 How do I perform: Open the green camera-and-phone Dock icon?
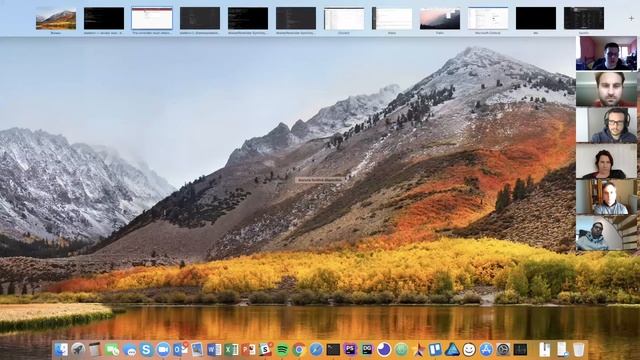(x=112, y=350)
